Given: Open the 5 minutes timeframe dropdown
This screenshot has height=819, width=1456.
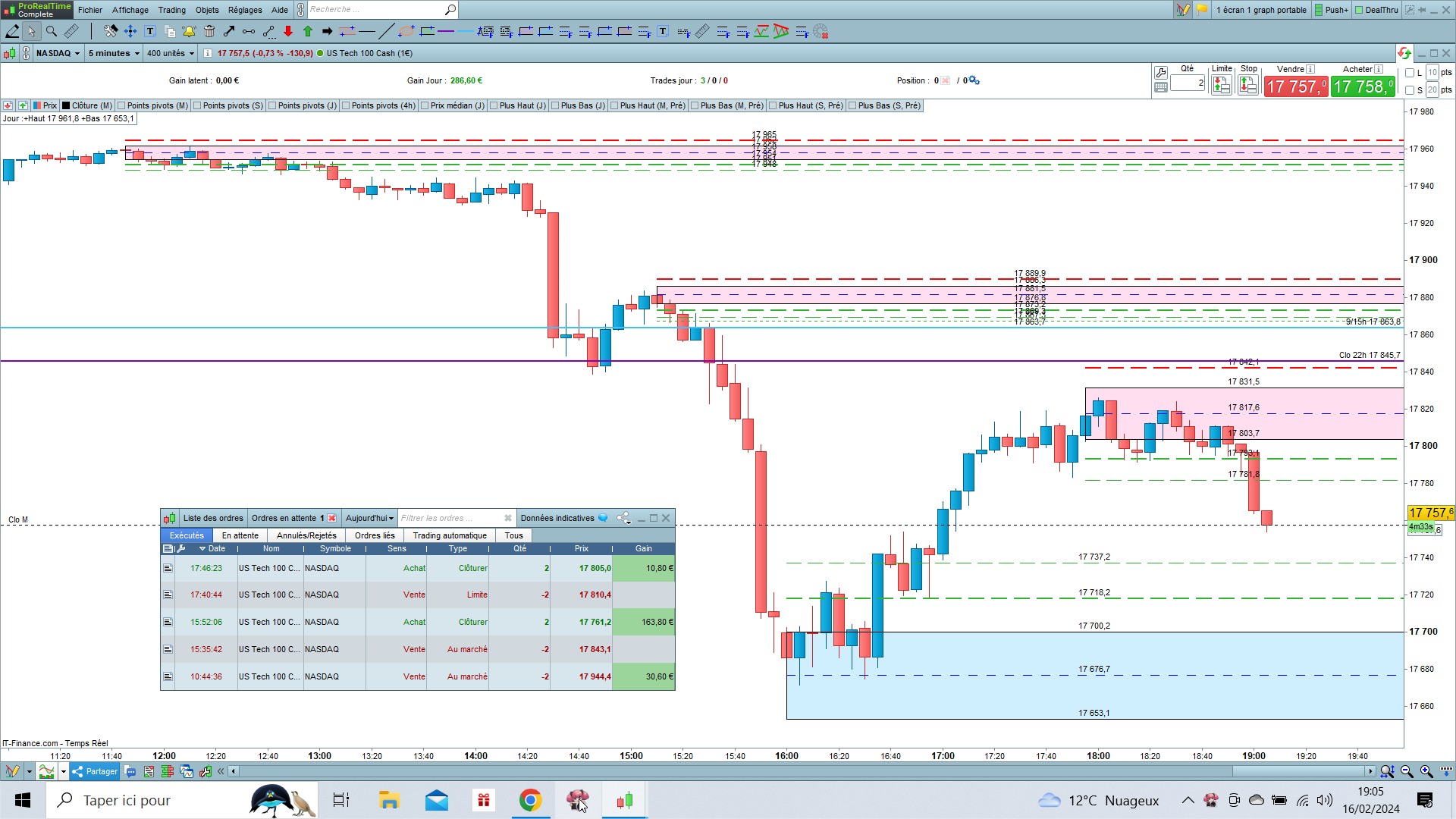Looking at the screenshot, I should pos(114,53).
